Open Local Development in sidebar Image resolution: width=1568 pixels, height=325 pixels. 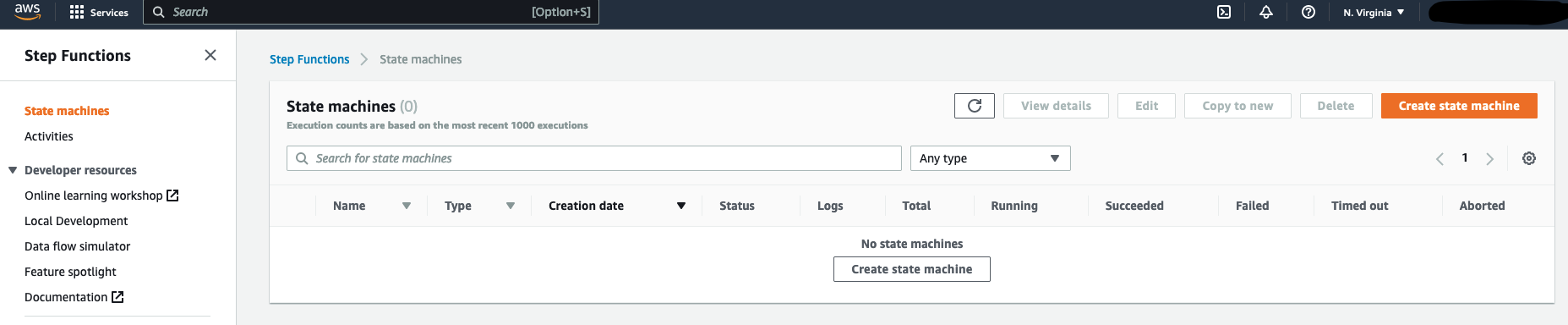pos(76,221)
